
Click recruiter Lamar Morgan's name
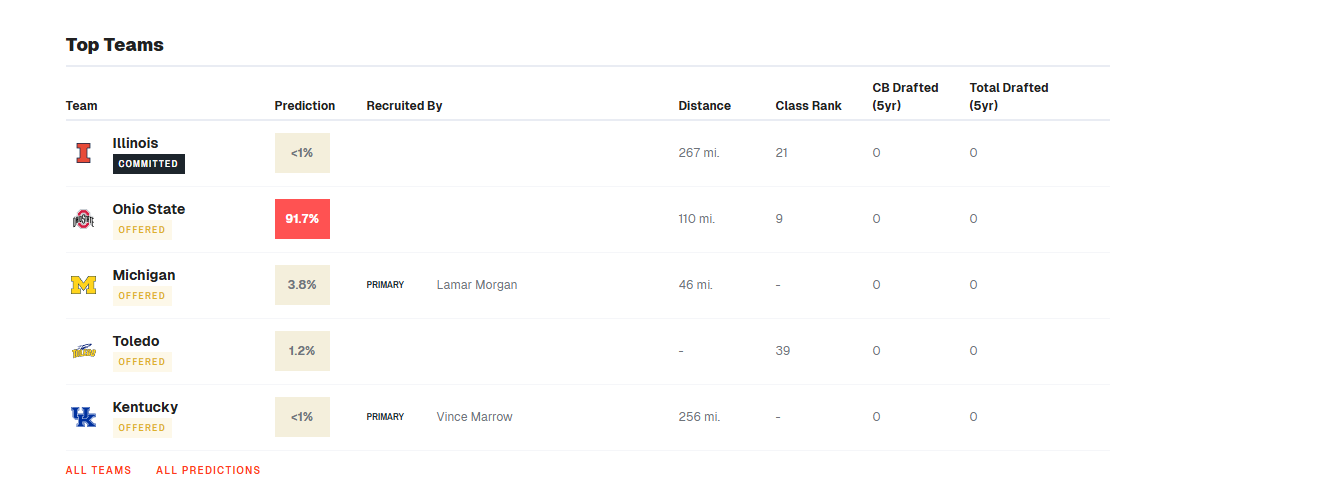pyautogui.click(x=477, y=285)
